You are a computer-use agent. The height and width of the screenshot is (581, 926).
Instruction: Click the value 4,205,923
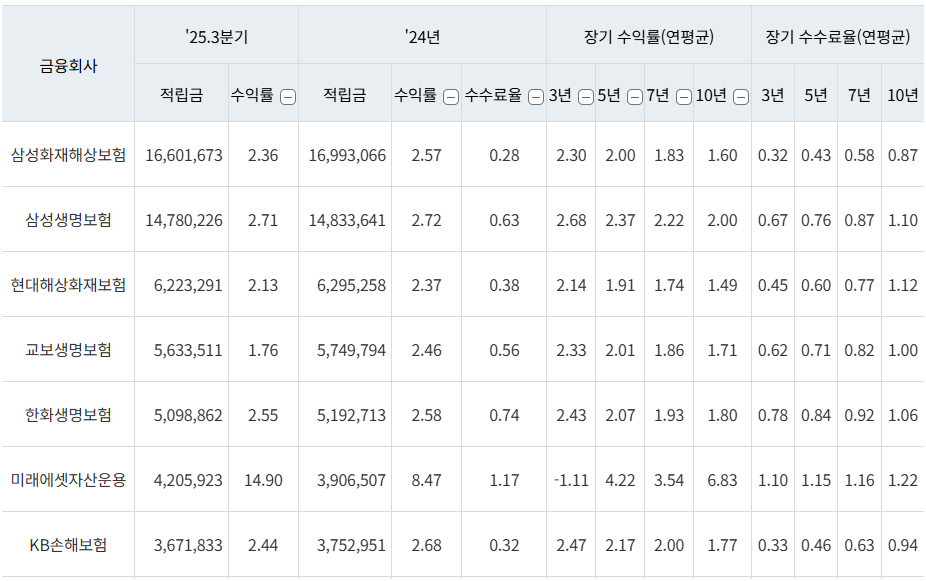[188, 480]
